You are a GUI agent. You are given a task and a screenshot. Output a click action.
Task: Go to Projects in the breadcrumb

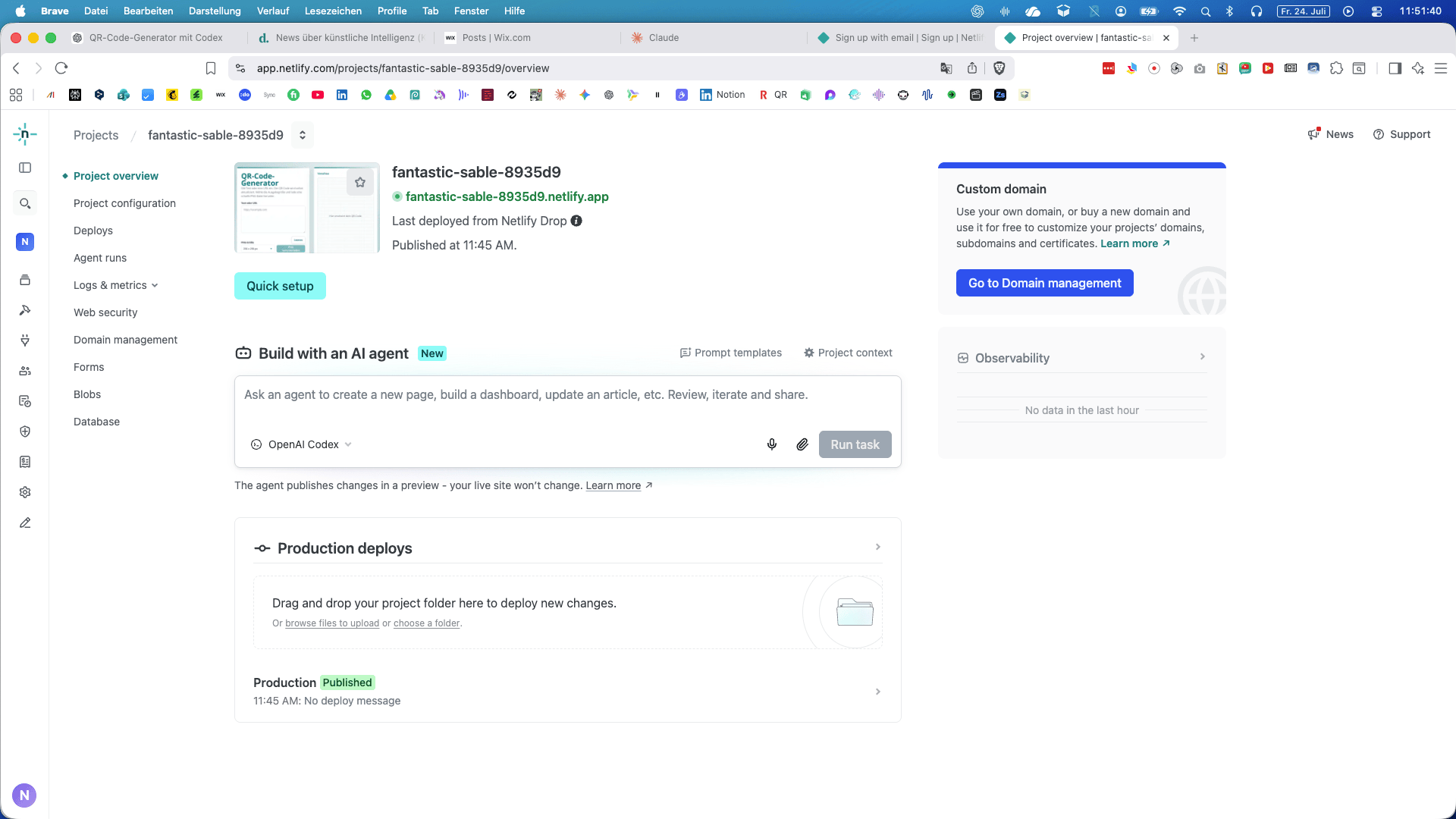(x=96, y=135)
